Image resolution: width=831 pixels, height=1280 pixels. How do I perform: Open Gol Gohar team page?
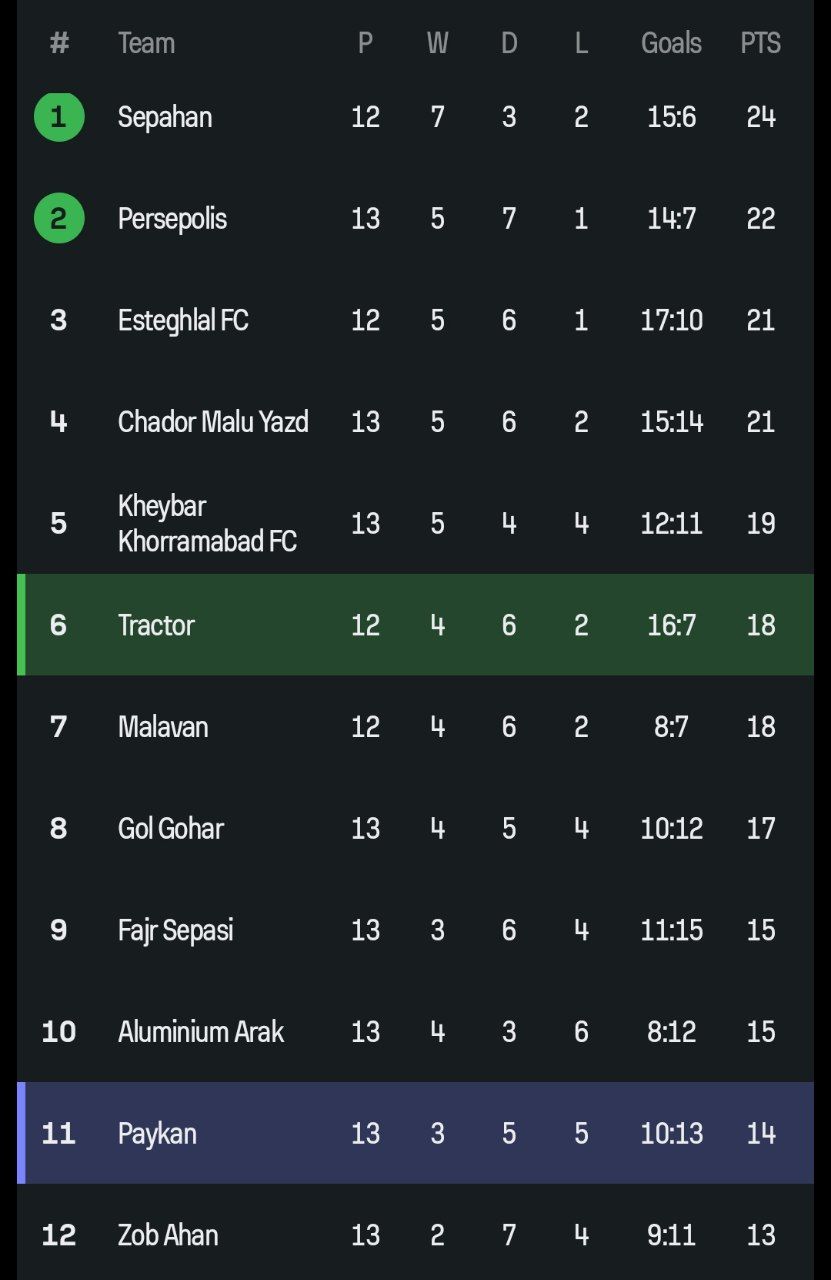171,828
